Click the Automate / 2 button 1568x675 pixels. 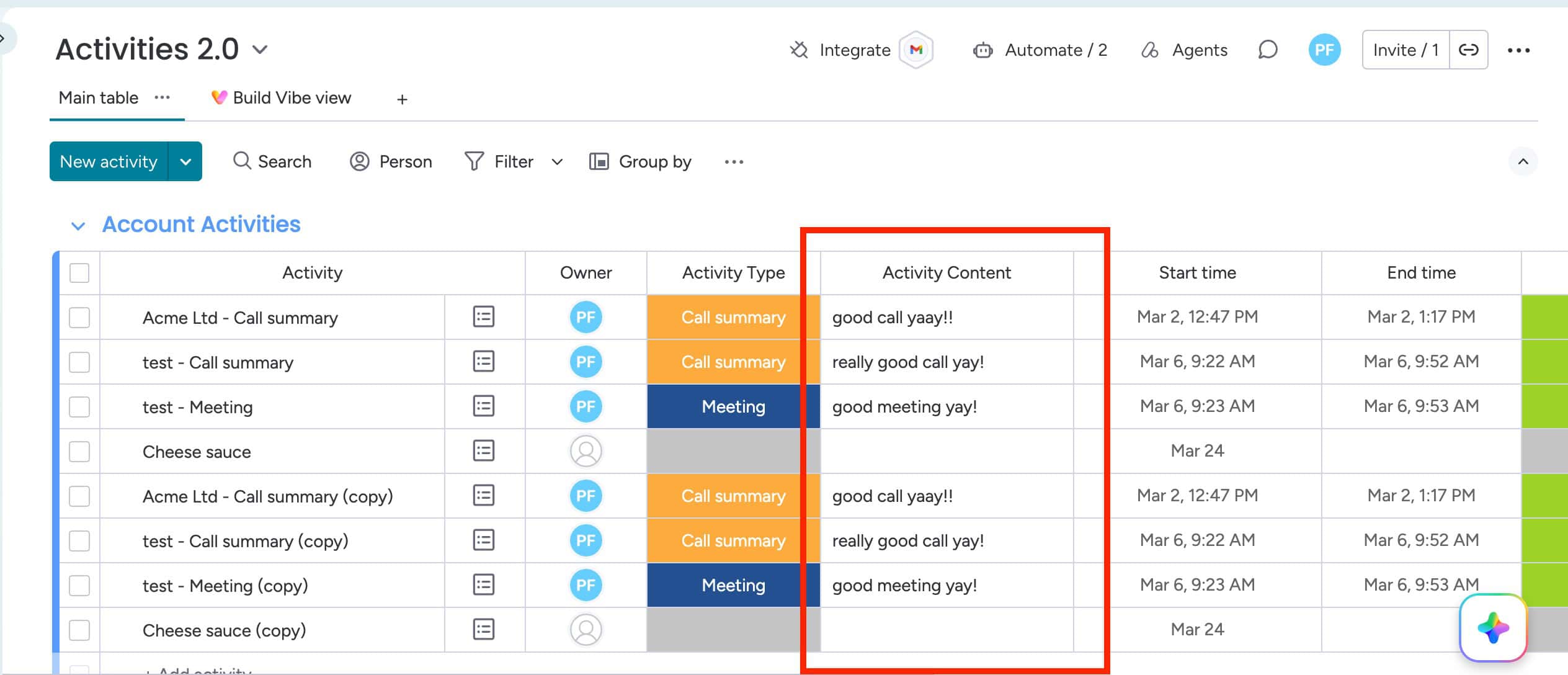click(x=1040, y=50)
